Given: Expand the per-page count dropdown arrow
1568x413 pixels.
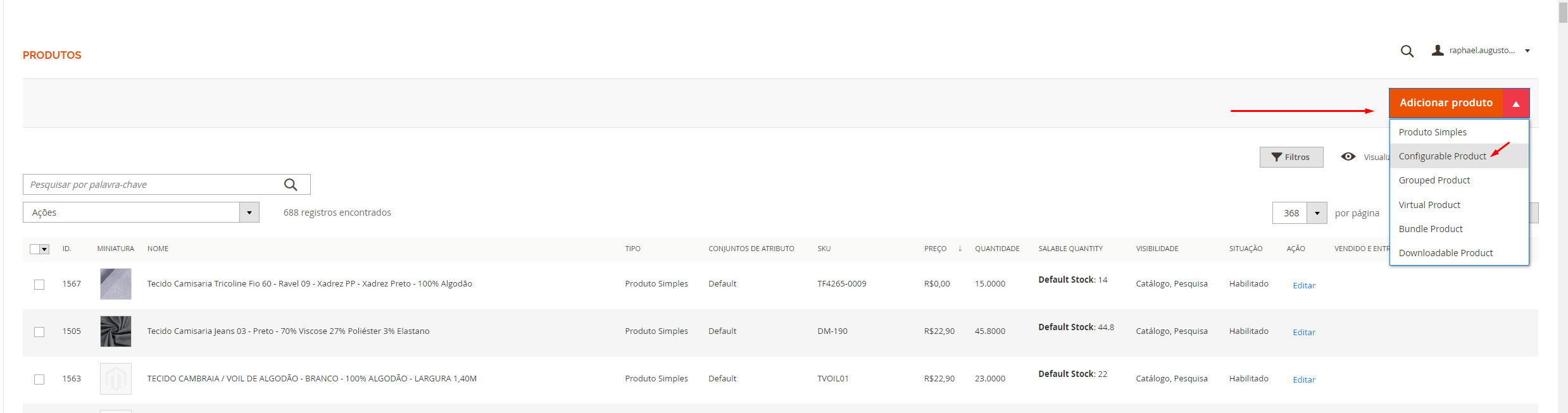Looking at the screenshot, I should (x=1317, y=213).
